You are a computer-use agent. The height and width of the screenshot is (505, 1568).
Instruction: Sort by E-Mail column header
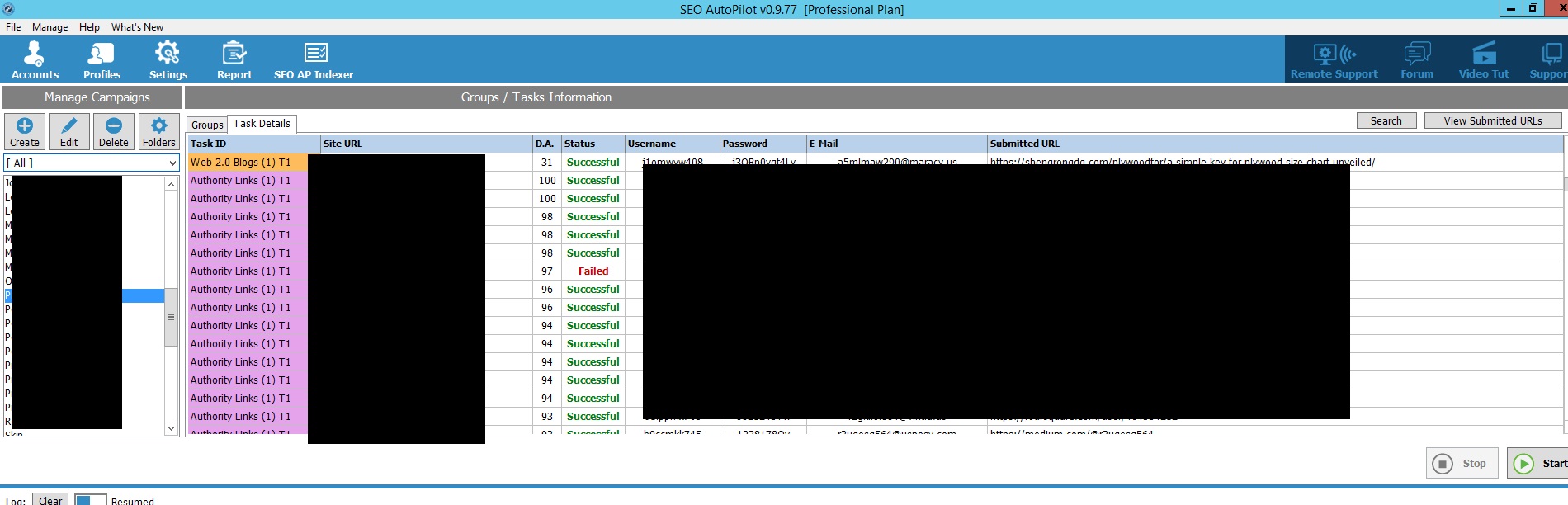tap(896, 144)
